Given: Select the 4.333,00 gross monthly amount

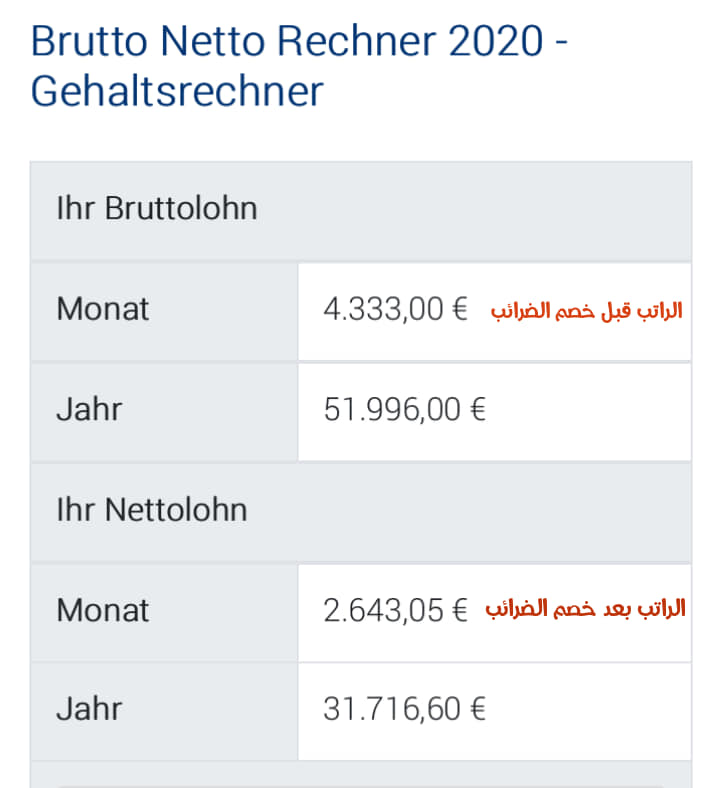Looking at the screenshot, I should click(383, 309).
